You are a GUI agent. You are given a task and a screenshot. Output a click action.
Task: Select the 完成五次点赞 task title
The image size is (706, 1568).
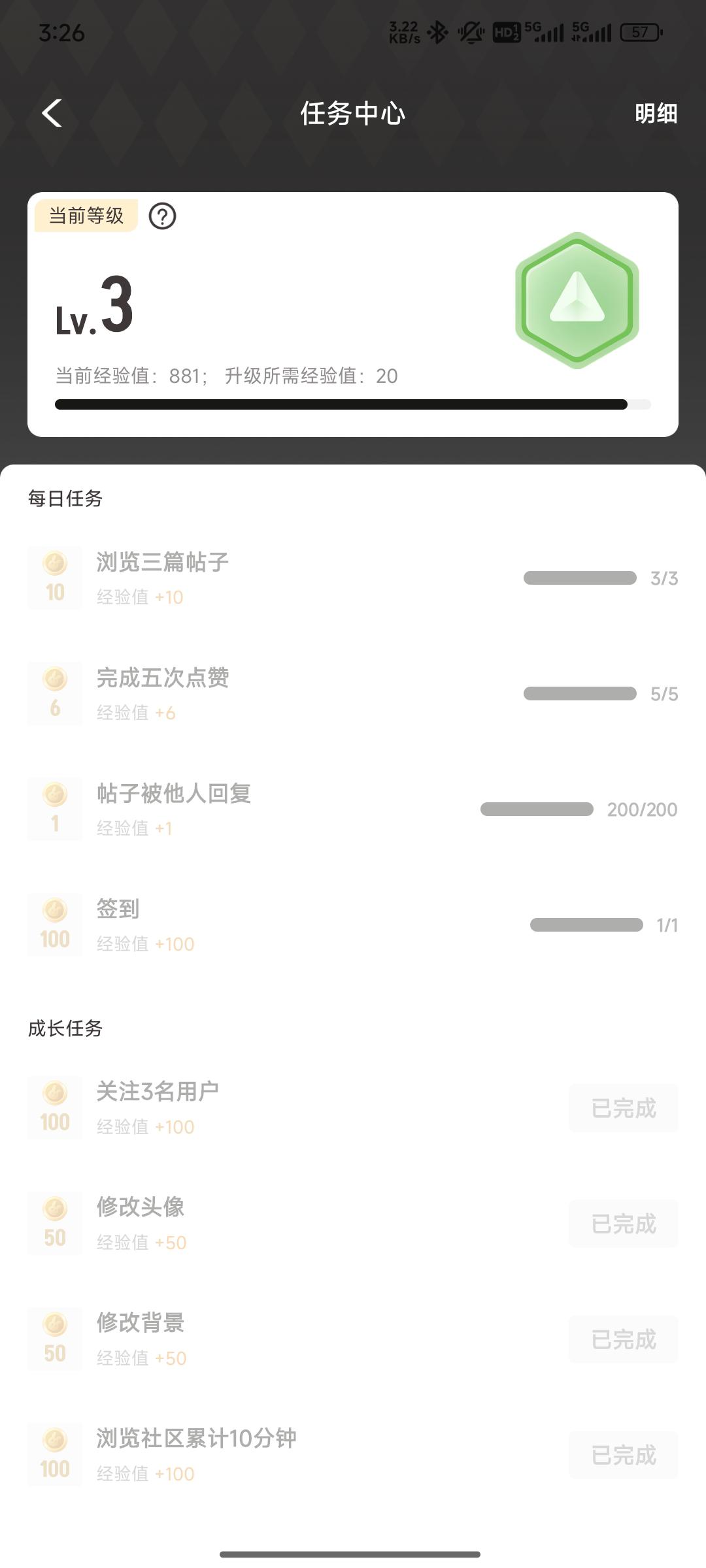pos(163,678)
